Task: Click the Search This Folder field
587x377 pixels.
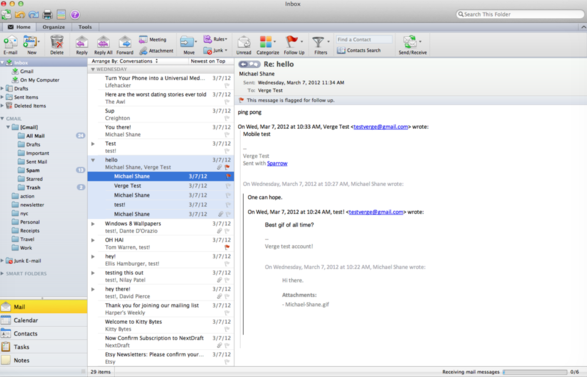Action: click(520, 14)
